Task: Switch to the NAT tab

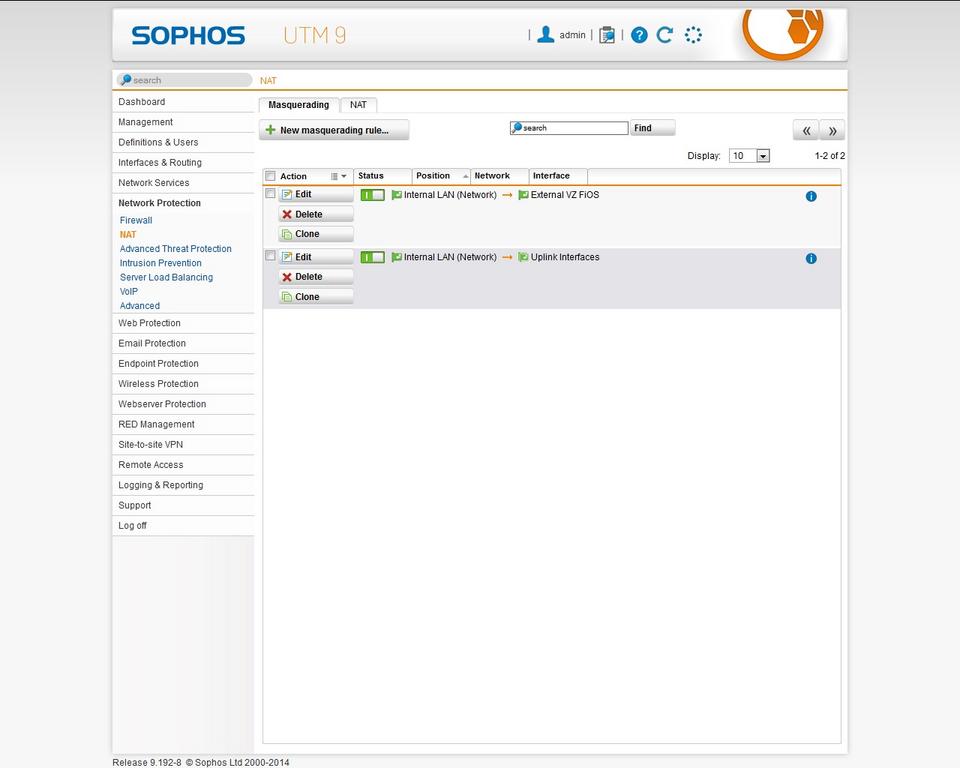Action: (x=358, y=105)
